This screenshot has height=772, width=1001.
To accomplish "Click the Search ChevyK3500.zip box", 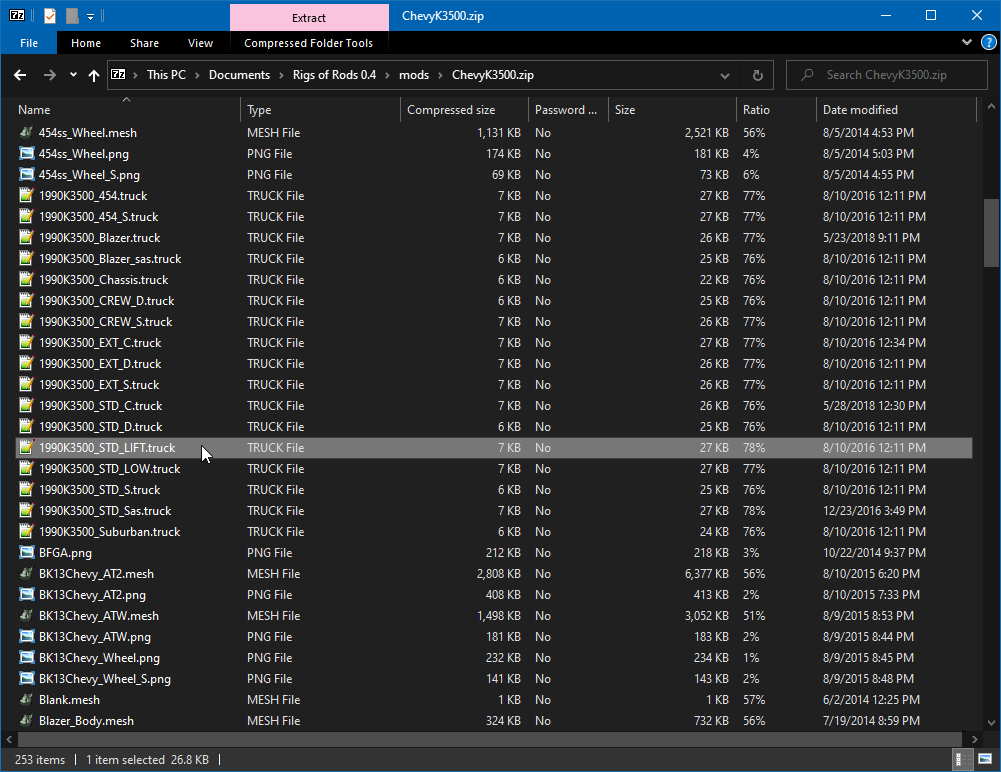I will pos(886,75).
